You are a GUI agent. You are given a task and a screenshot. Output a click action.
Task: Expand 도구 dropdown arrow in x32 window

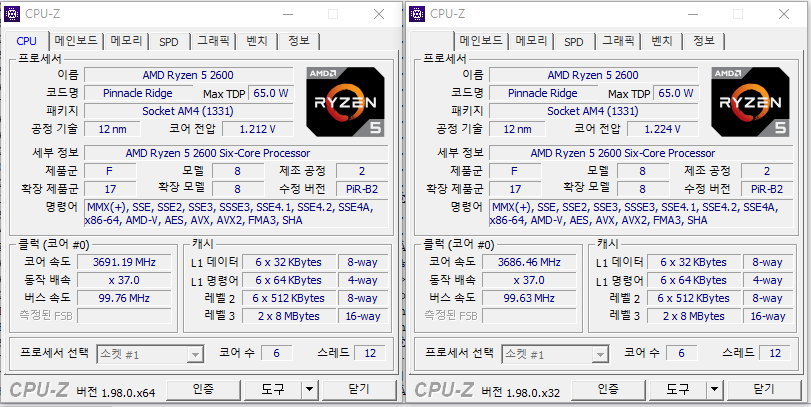click(x=714, y=389)
